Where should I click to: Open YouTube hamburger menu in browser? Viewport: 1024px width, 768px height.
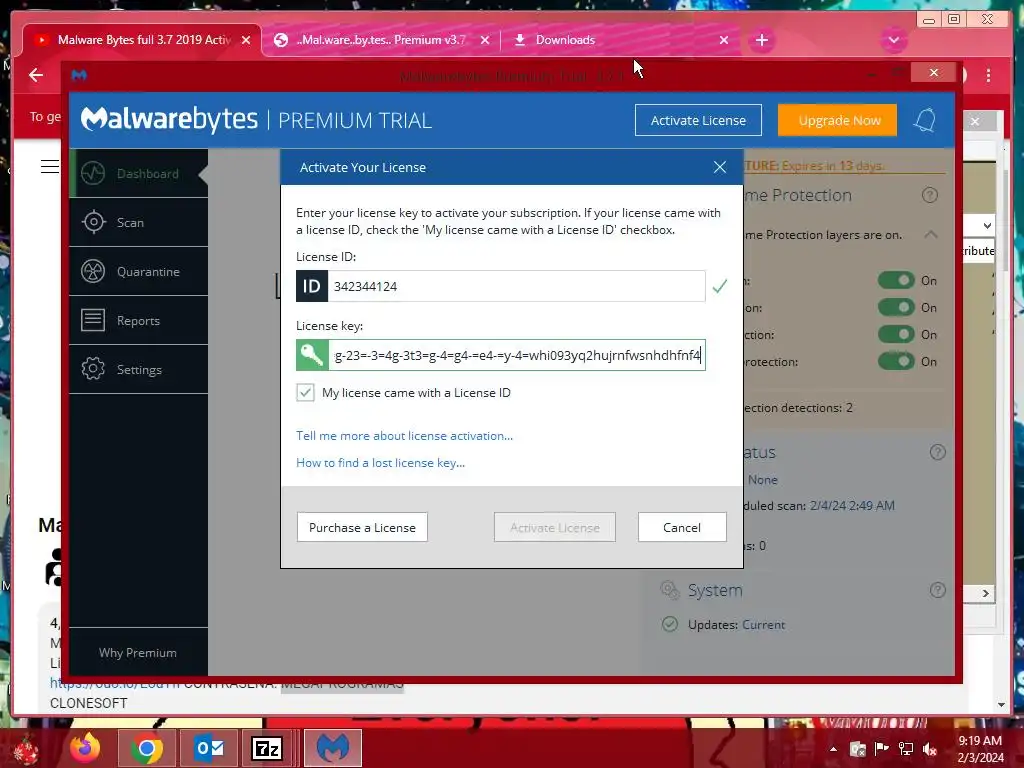[x=50, y=167]
